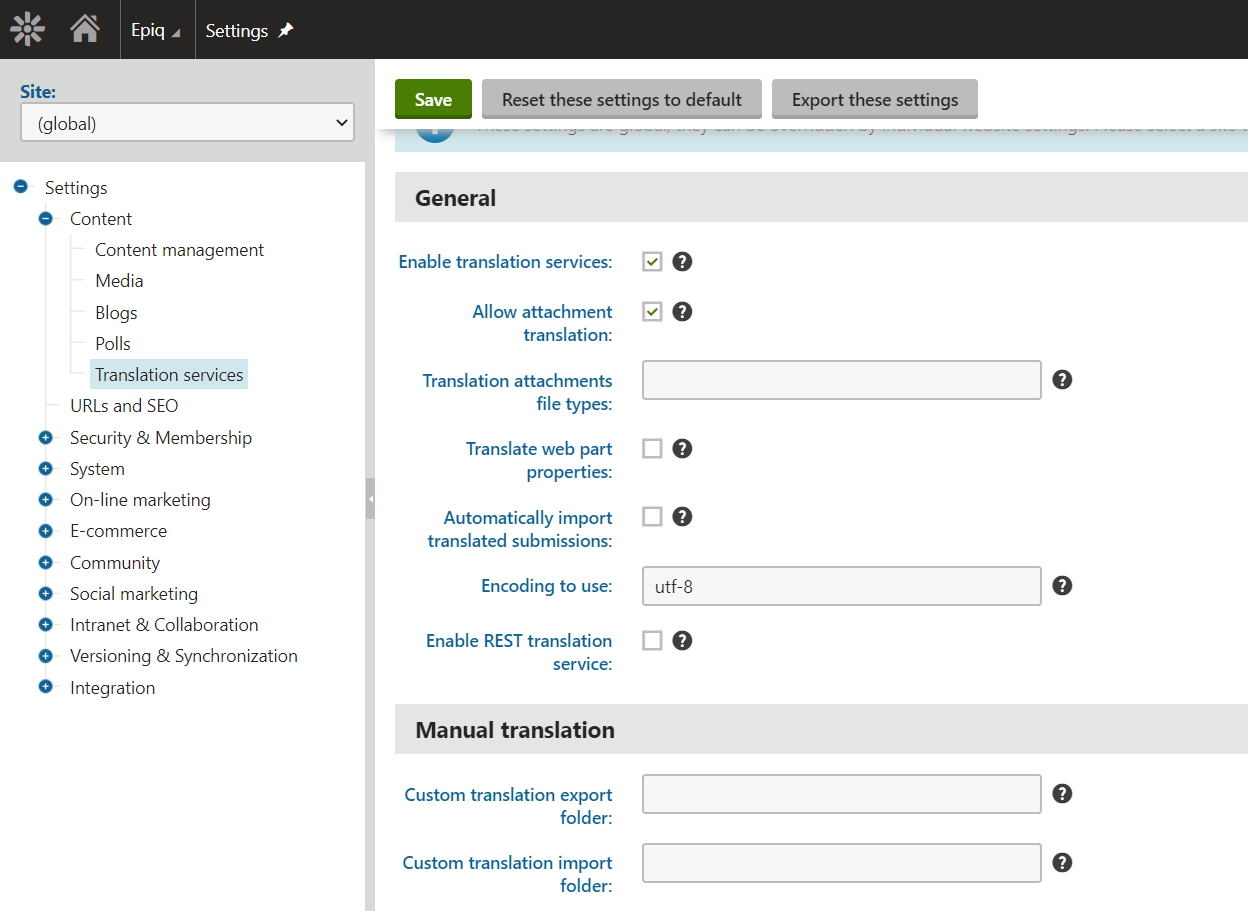The height and width of the screenshot is (911, 1248).
Task: Click the sidebar collapse splitter handle
Action: pos(370,498)
